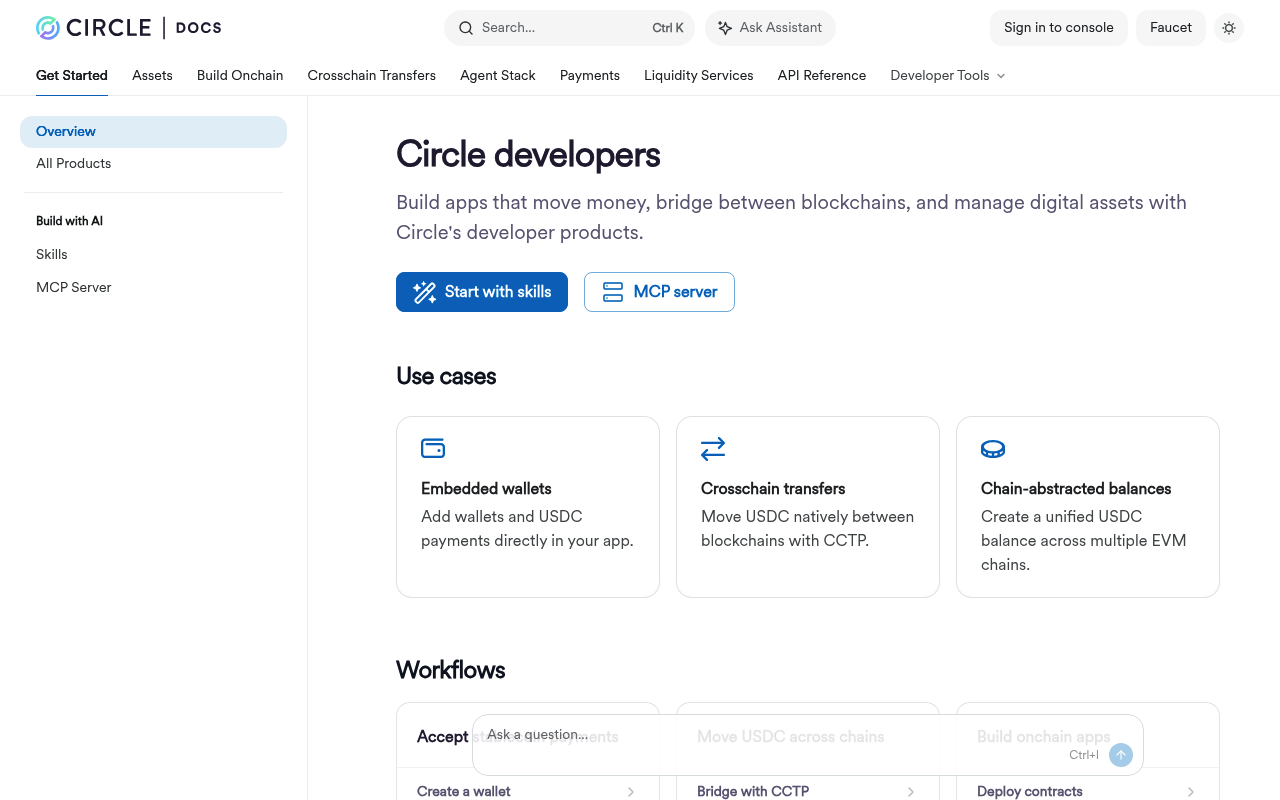The height and width of the screenshot is (800, 1280).
Task: Select Skills in the sidebar
Action: click(153, 254)
